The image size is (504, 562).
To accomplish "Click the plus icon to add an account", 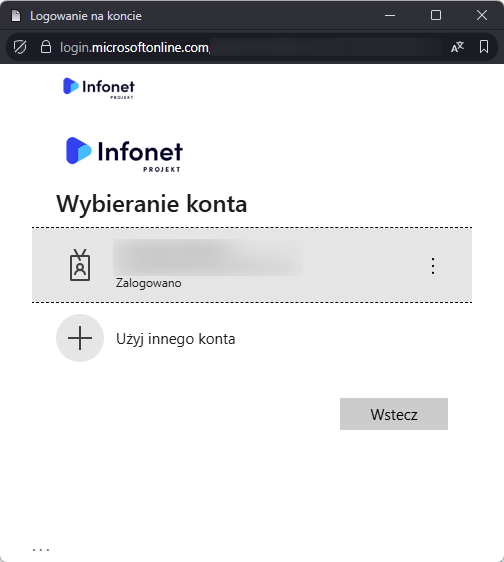I will [x=80, y=338].
